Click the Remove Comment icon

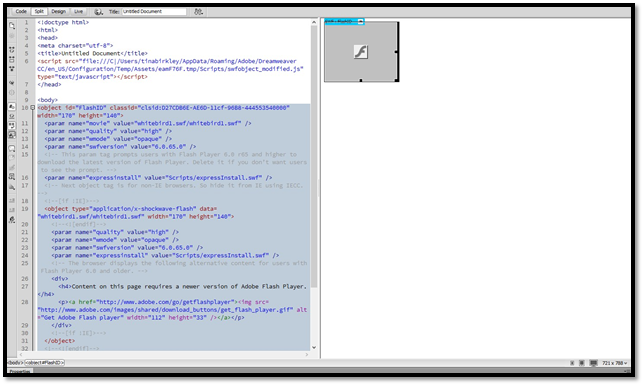(x=12, y=158)
